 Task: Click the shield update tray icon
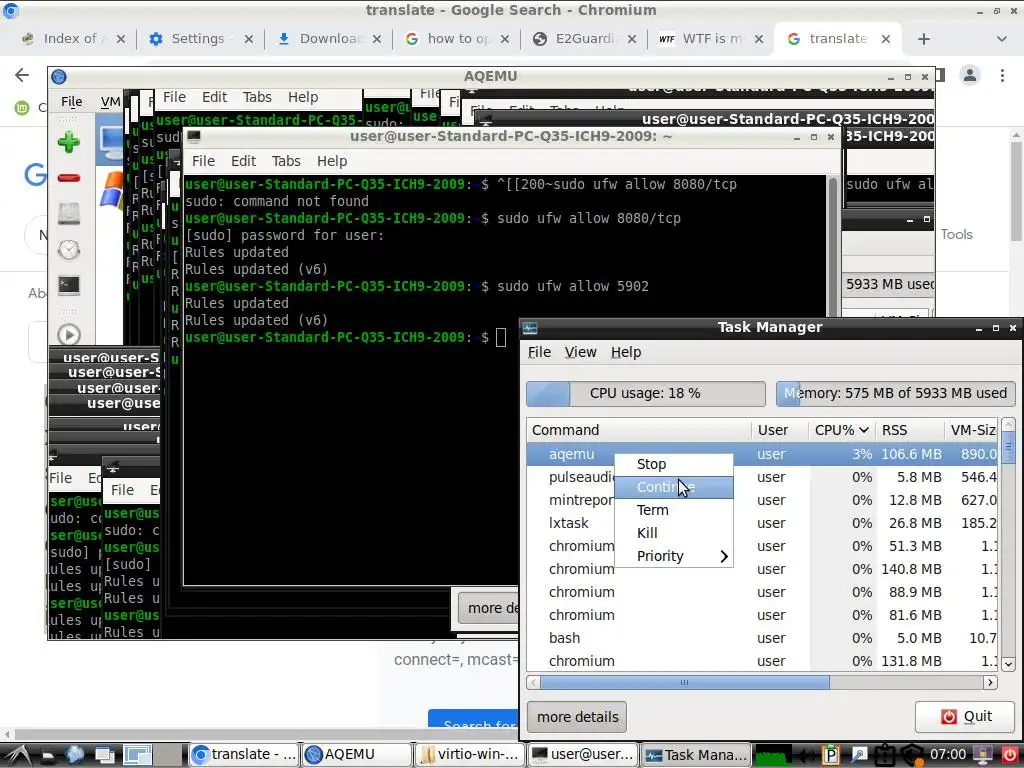pyautogui.click(x=913, y=756)
